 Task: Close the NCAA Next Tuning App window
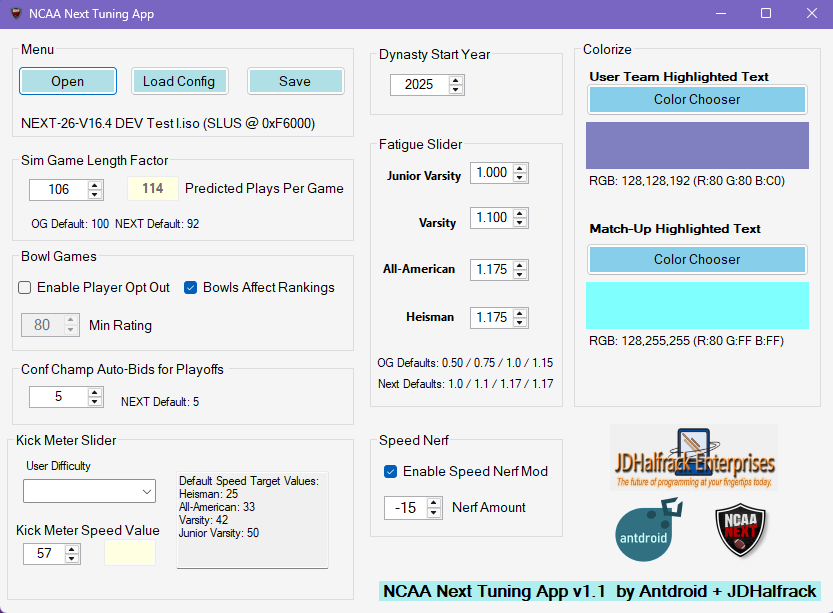[x=812, y=13]
